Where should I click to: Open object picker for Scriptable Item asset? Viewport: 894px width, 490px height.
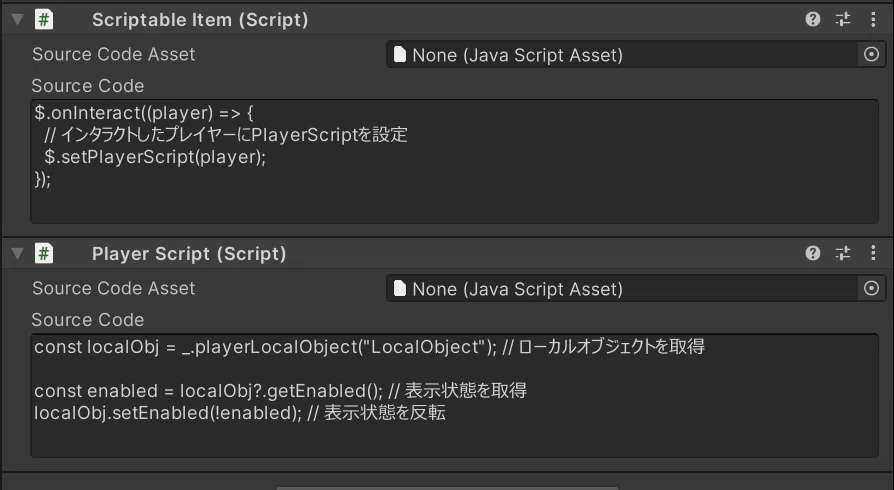(x=871, y=55)
